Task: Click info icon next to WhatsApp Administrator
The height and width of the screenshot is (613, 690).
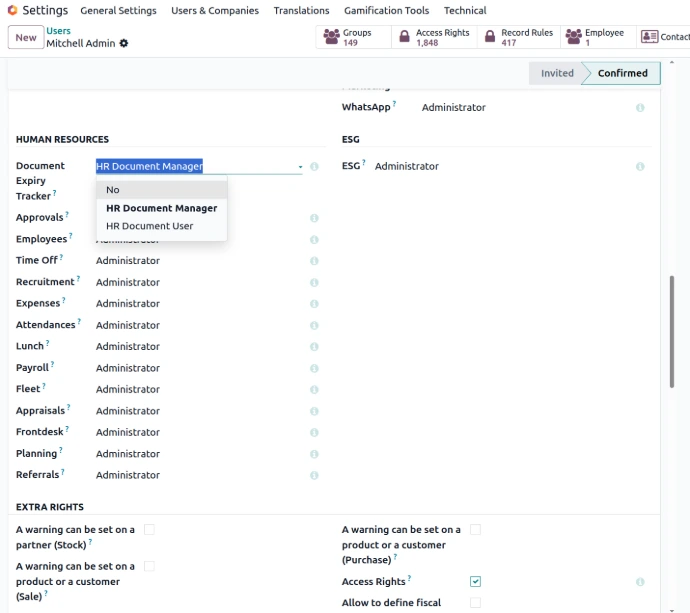Action: (640, 108)
